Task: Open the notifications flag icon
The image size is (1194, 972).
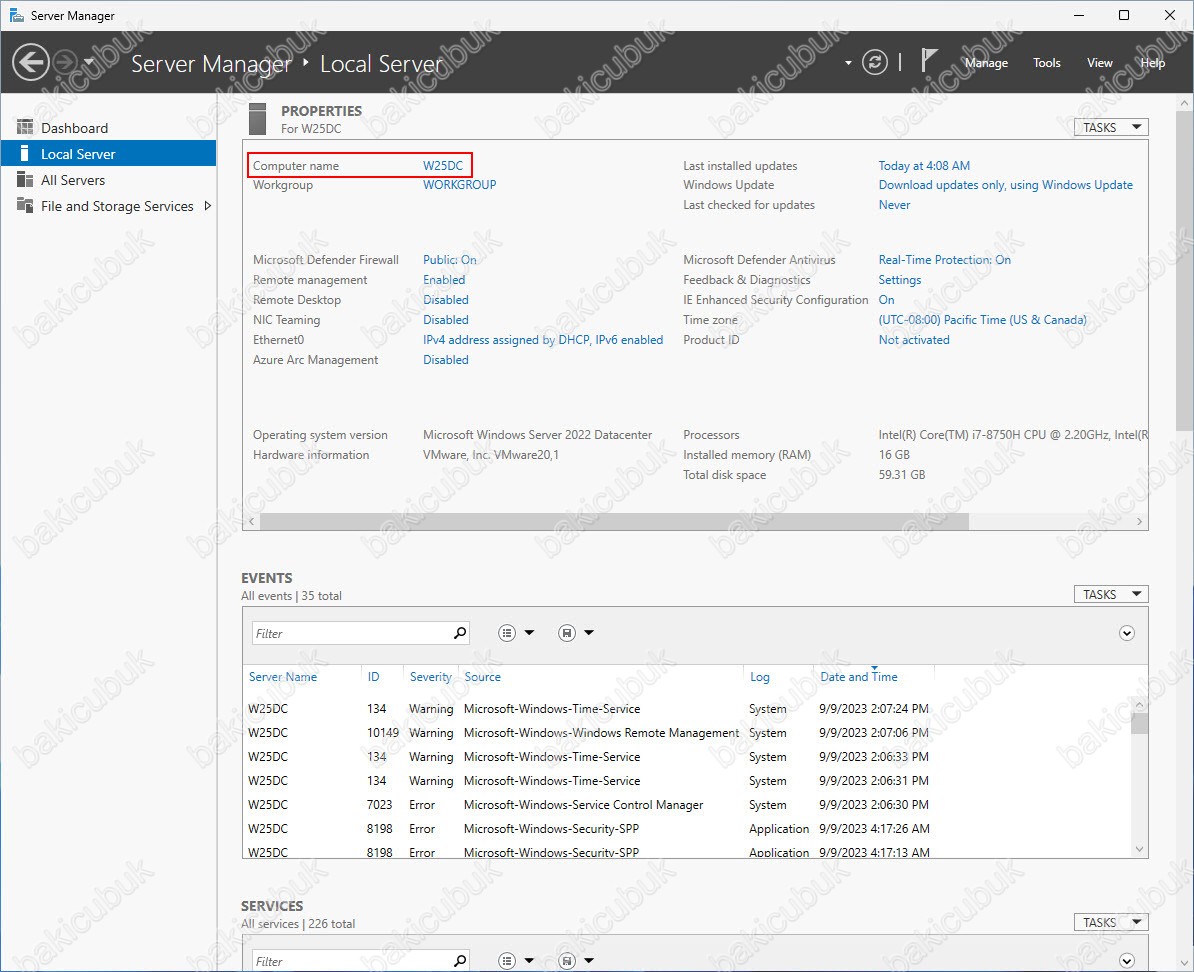Action: point(929,62)
